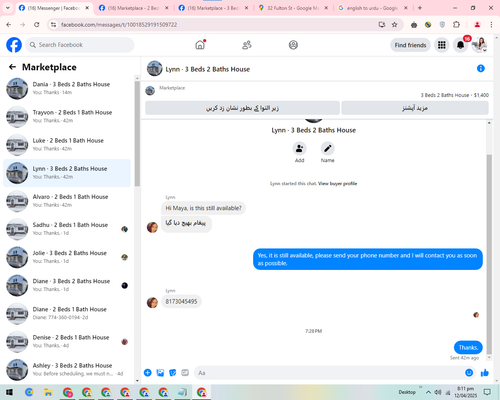Open the Friends icon in top navigation
Viewport: 500px width, 400px height.
click(x=247, y=45)
